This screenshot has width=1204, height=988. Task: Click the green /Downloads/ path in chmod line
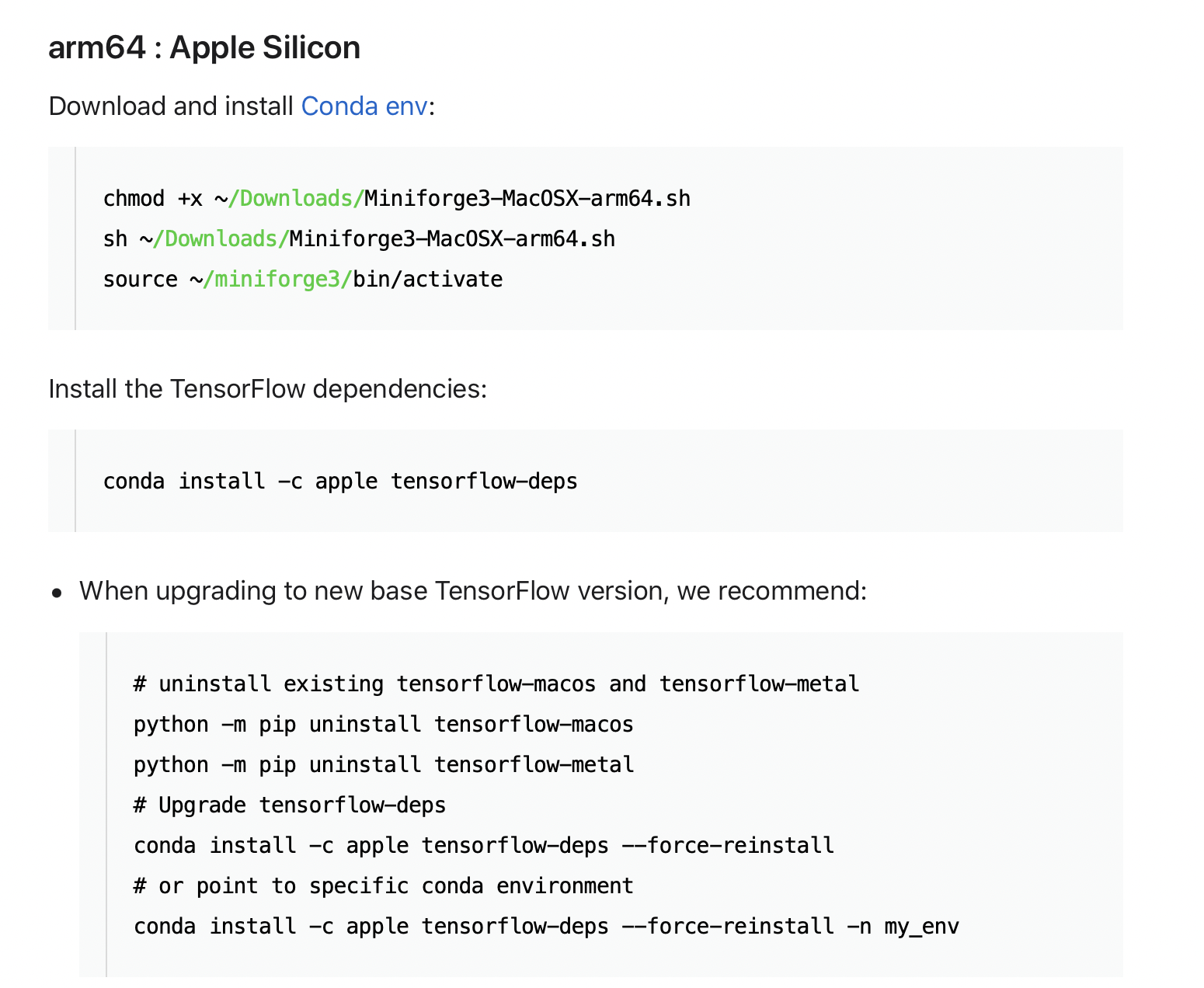[296, 199]
